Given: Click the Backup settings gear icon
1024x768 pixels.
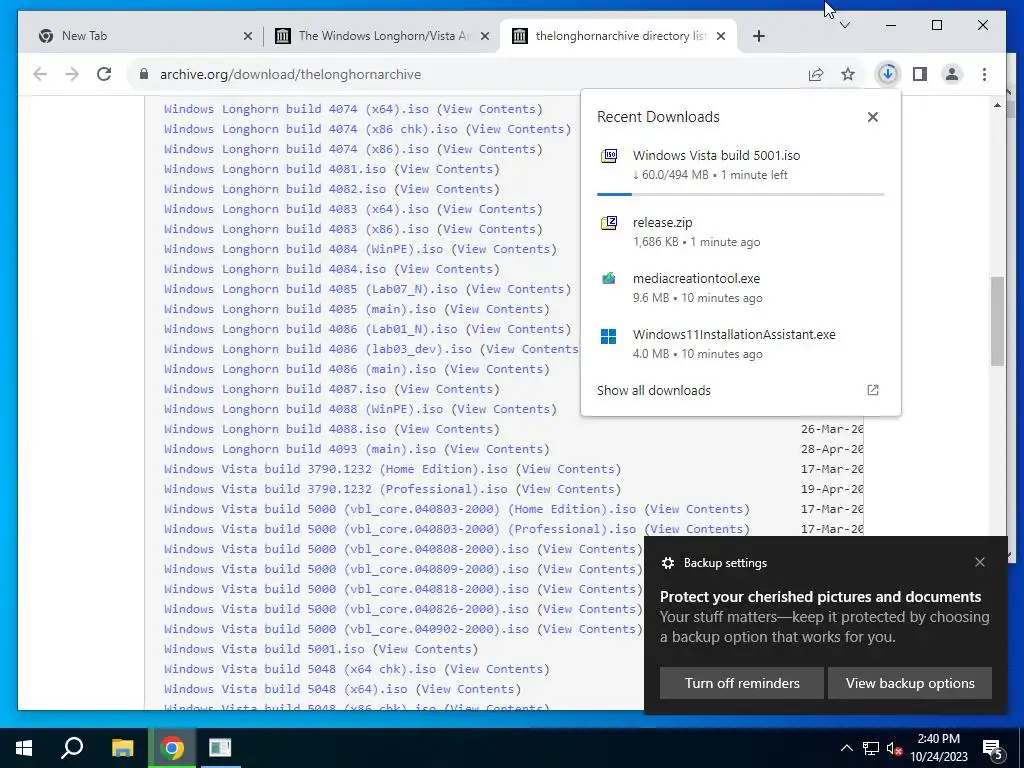Looking at the screenshot, I should [x=667, y=563].
